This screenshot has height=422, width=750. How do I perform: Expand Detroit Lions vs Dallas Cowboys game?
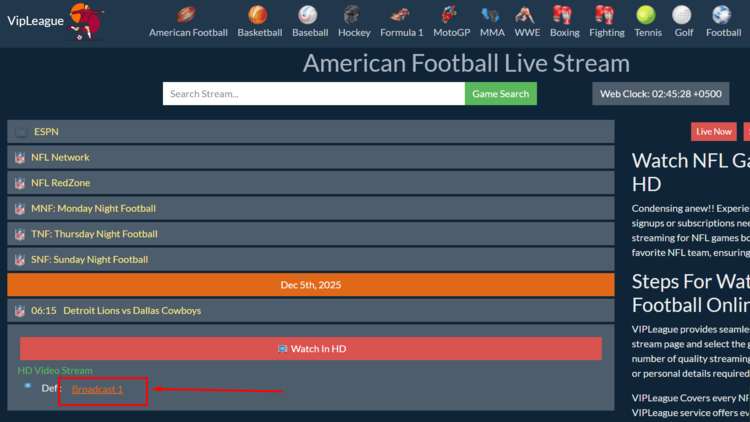tap(311, 311)
